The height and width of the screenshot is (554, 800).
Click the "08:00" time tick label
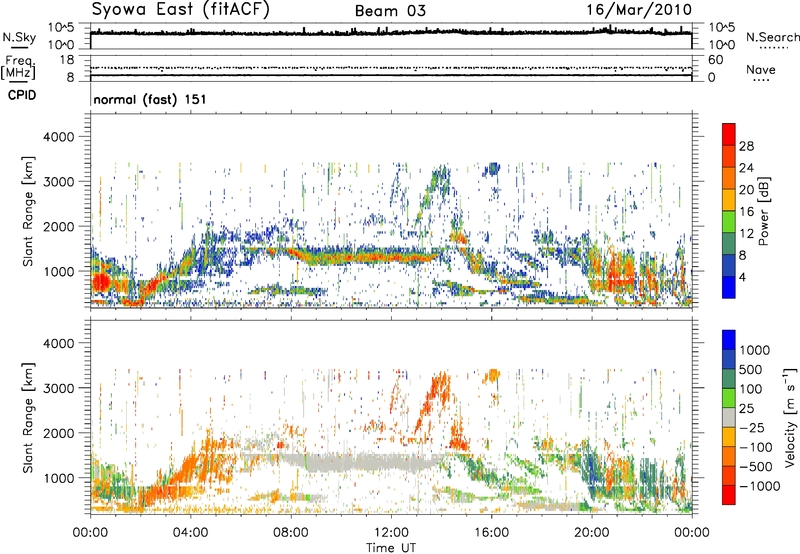[291, 533]
